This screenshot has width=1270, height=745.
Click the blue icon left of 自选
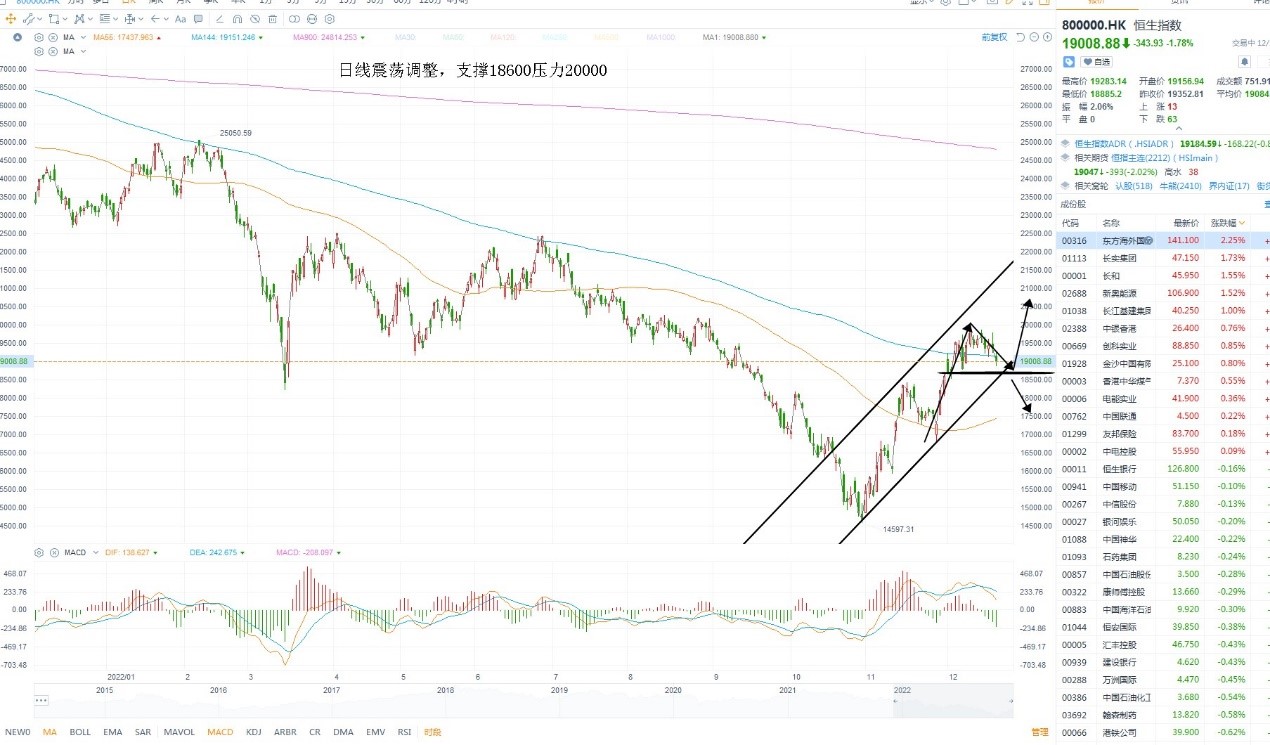(1069, 62)
